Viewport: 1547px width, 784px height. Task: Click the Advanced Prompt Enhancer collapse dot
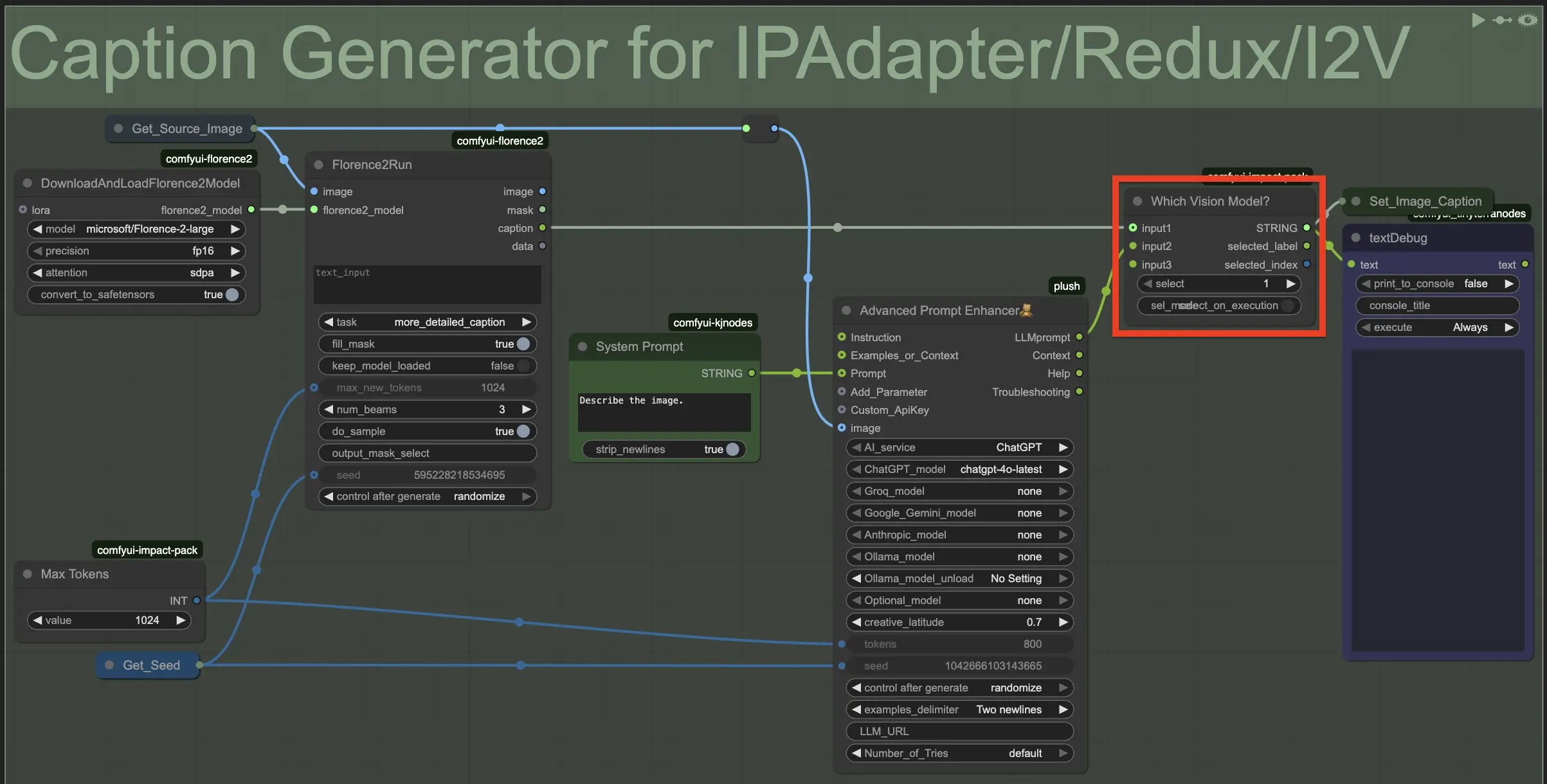click(846, 311)
